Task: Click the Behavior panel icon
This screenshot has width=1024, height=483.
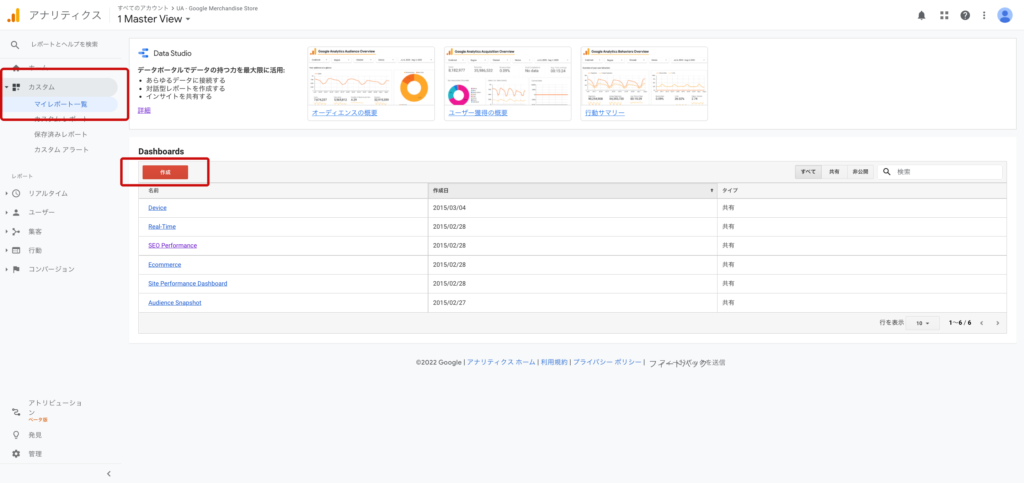Action: click(16, 250)
